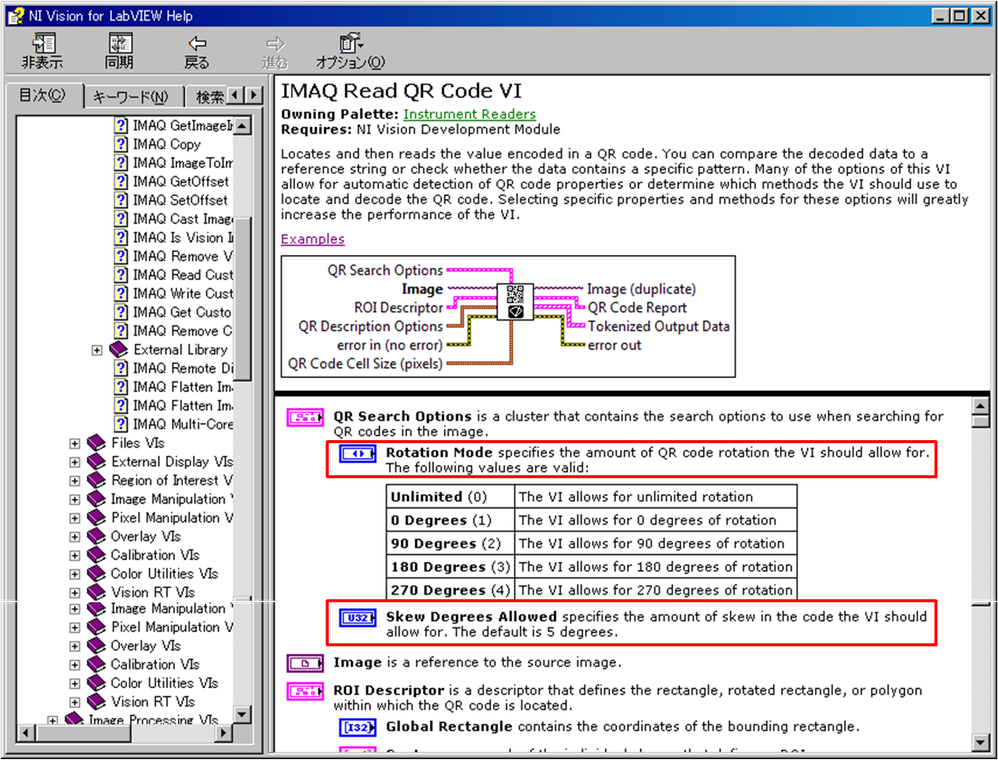Image resolution: width=998 pixels, height=760 pixels.
Task: Click the tab strip left scroll arrow
Action: click(235, 95)
